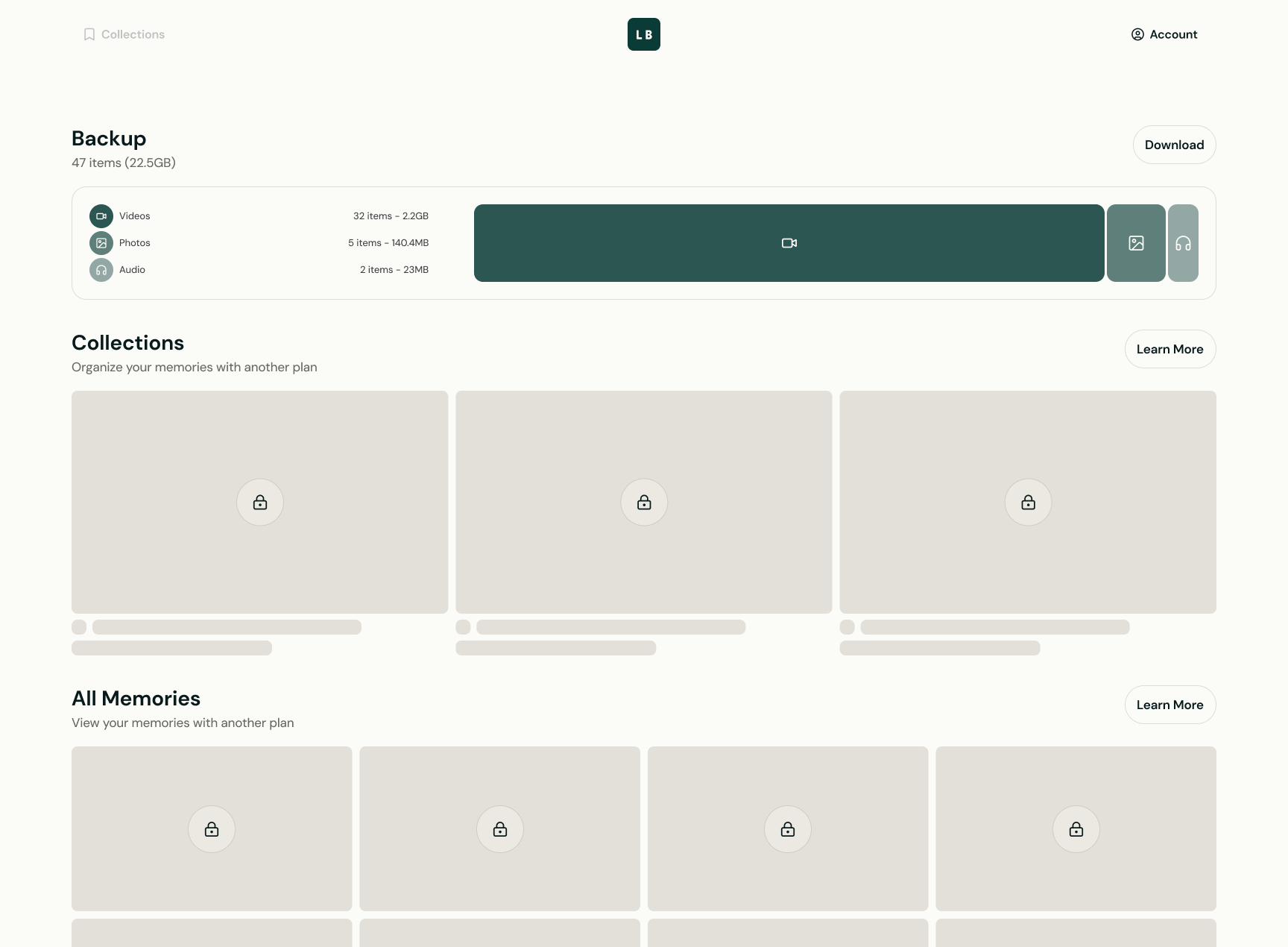1288x947 pixels.
Task: Click the Photos label in the backup list
Action: 135,243
